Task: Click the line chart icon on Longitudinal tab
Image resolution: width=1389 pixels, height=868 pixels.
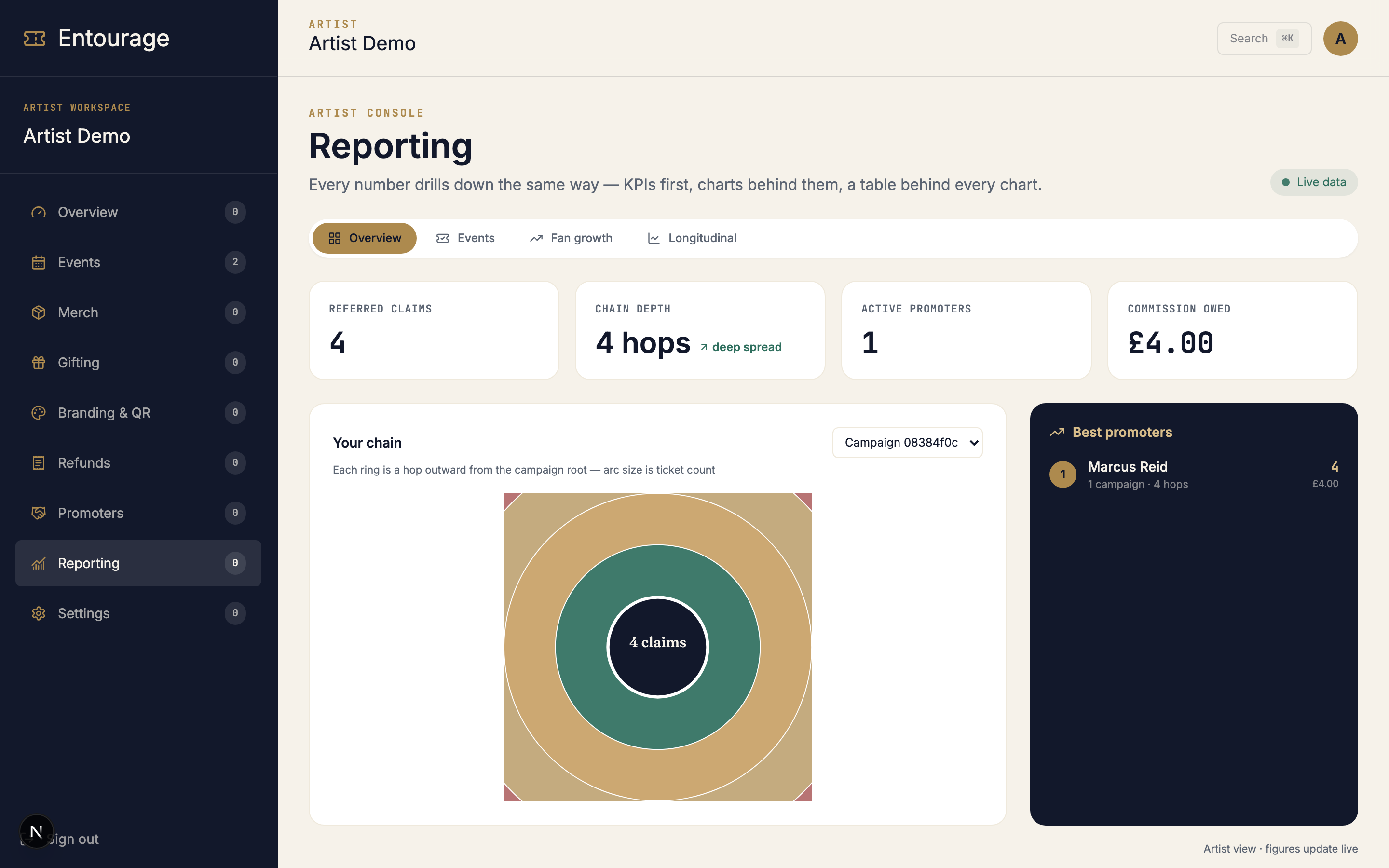Action: 654,238
